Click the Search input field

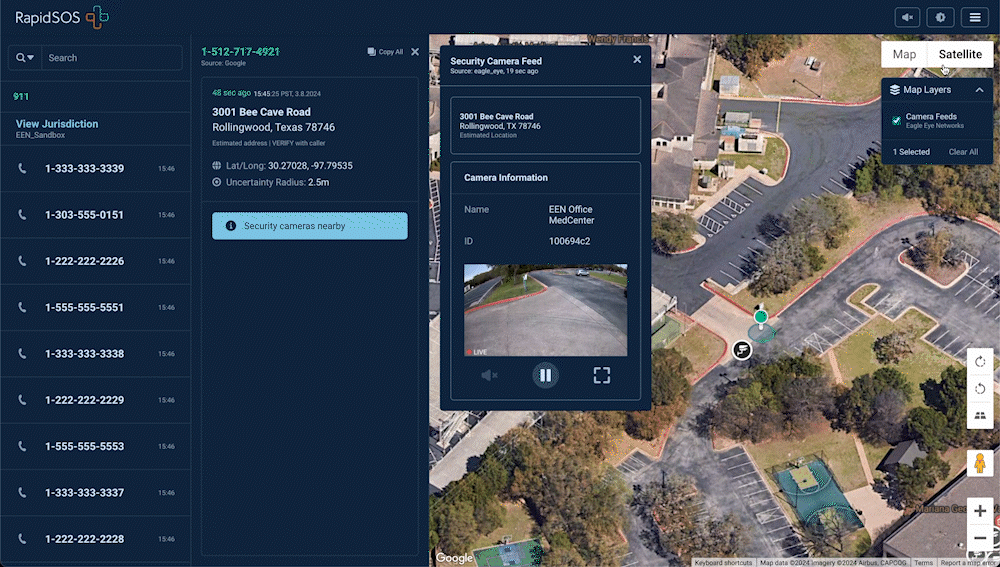click(110, 58)
